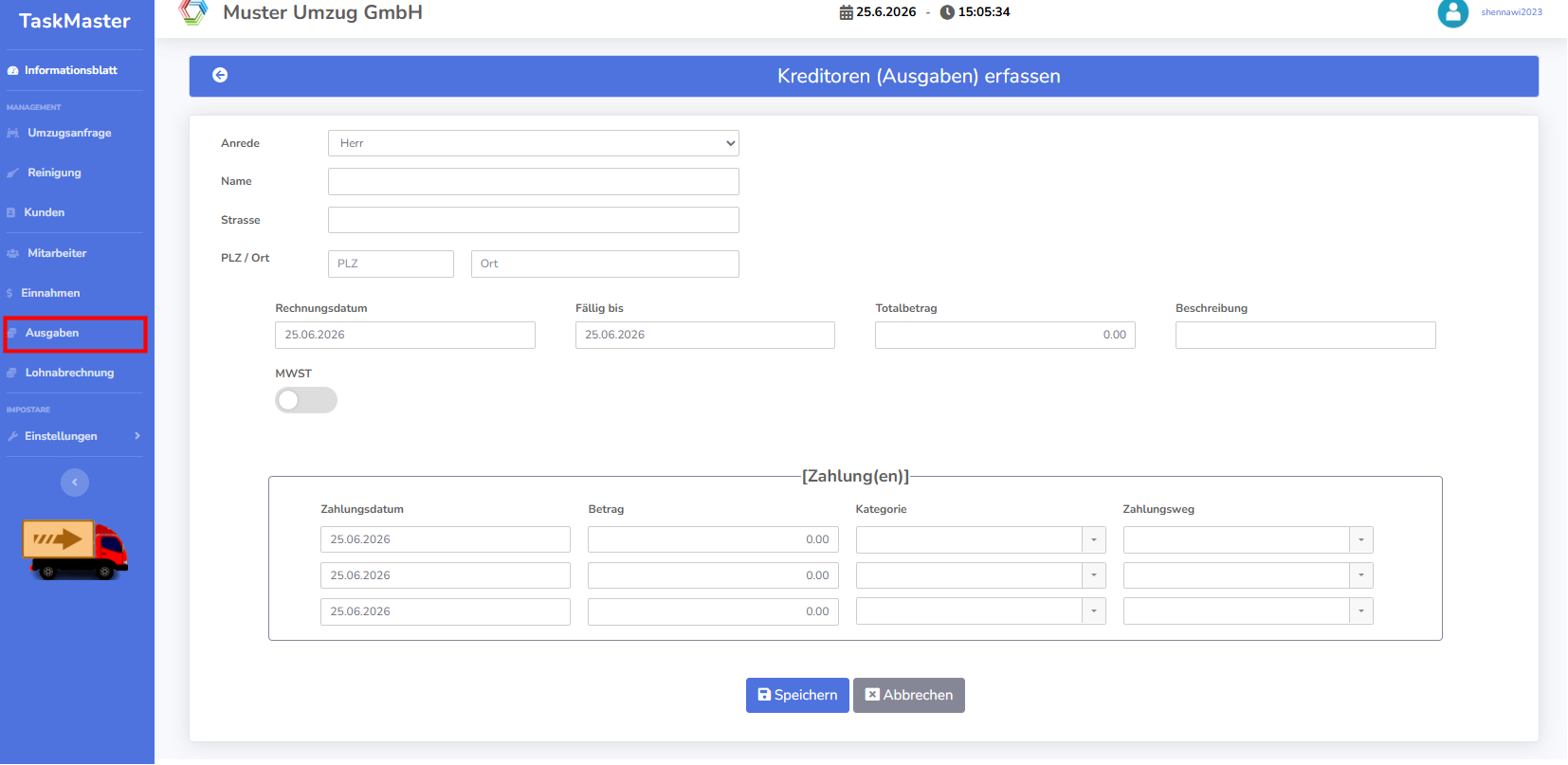Click the Abbrechen button
Image resolution: width=1568 pixels, height=765 pixels.
(x=909, y=695)
